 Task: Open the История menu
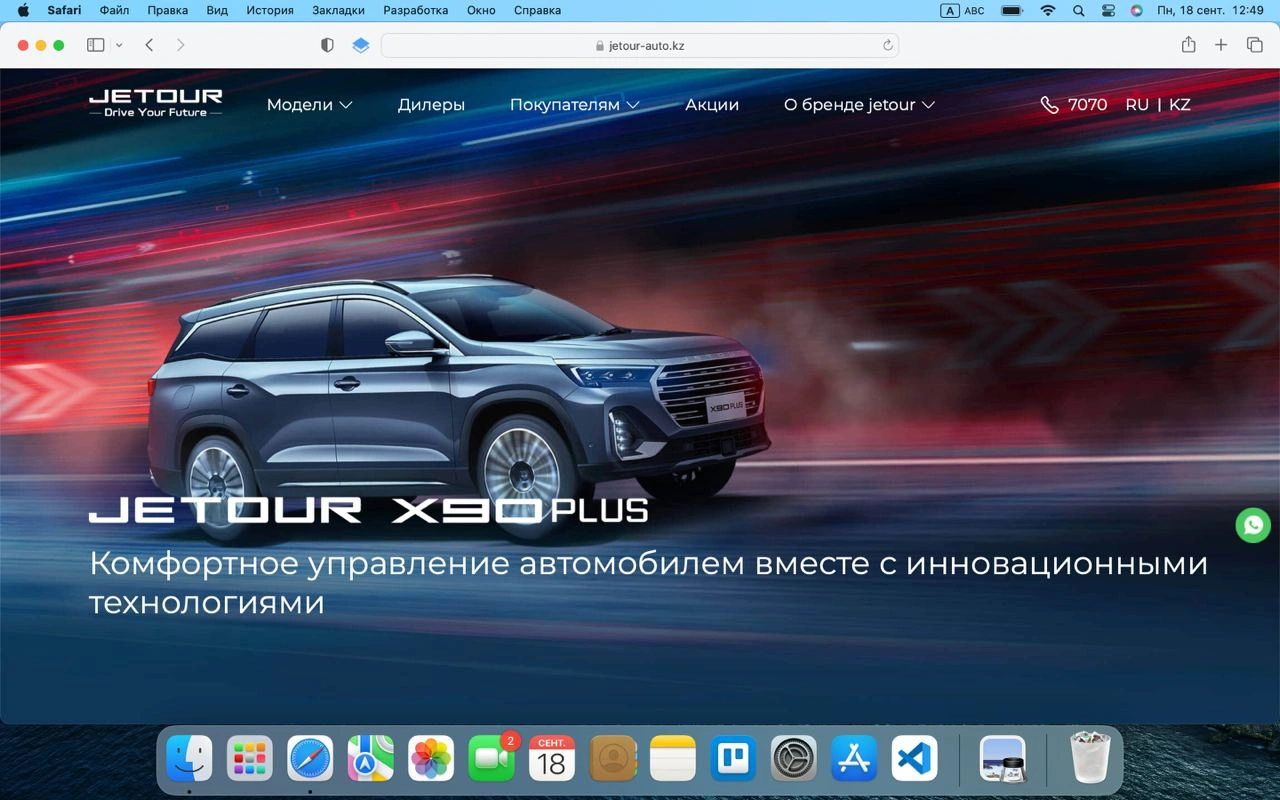tap(270, 11)
